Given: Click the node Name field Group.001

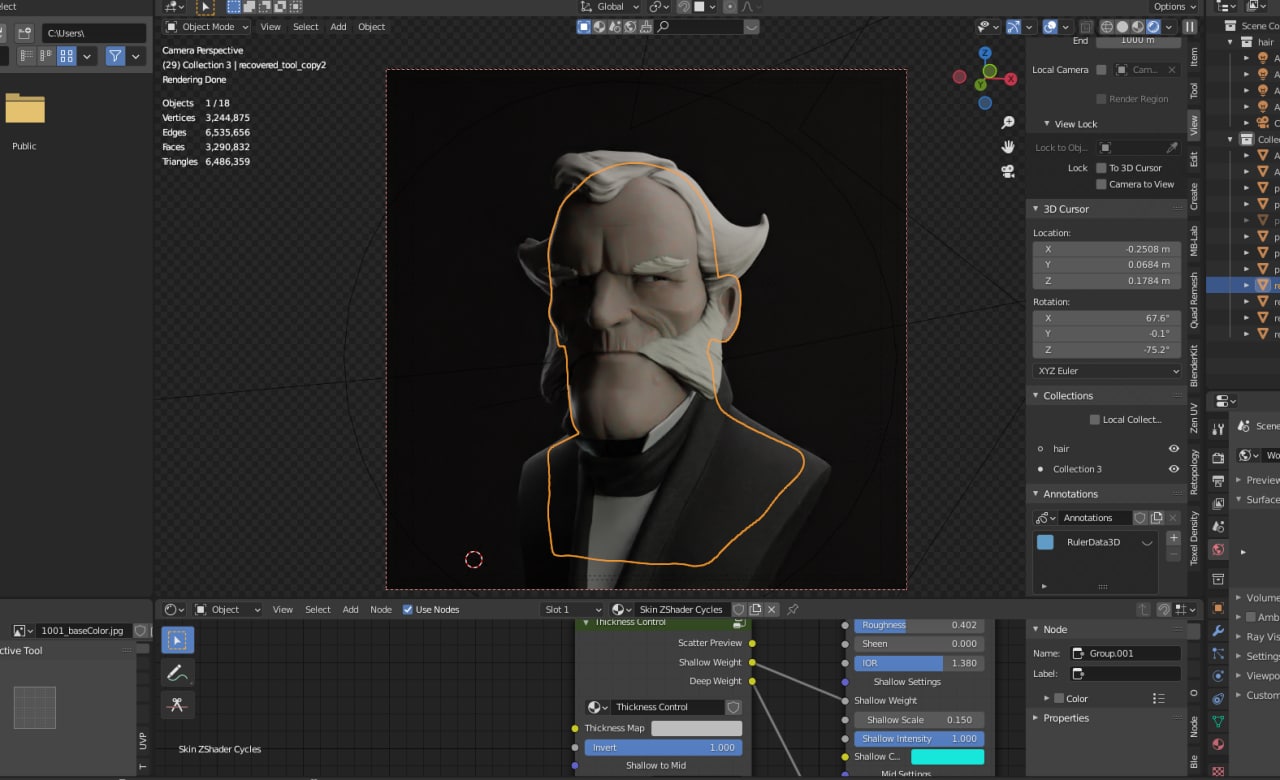Looking at the screenshot, I should click(x=1125, y=653).
